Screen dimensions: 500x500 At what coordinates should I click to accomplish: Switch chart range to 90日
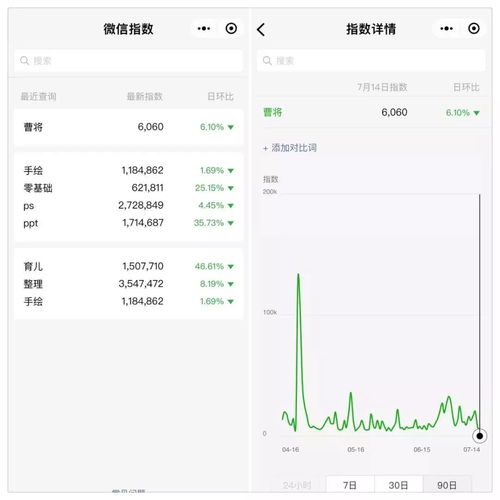447,485
